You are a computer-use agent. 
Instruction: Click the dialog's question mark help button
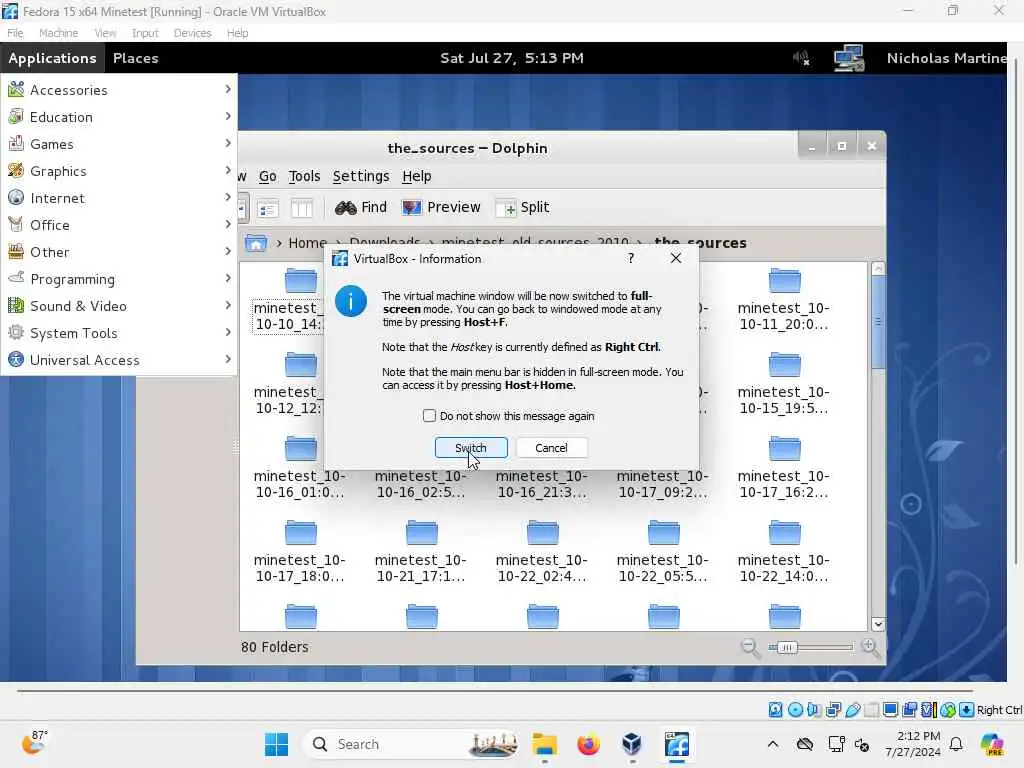(631, 259)
